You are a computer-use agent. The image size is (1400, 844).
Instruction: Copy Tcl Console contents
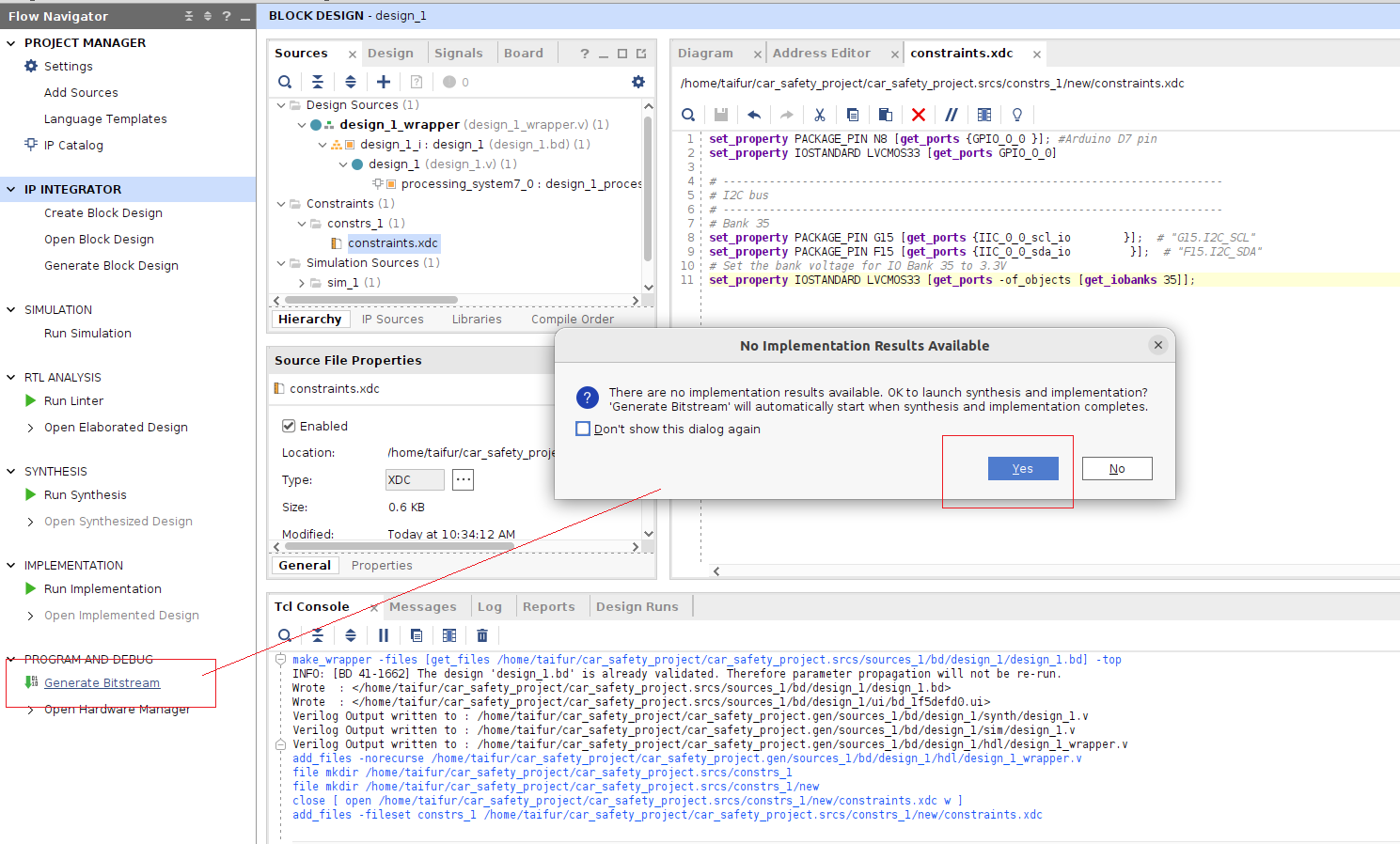[417, 635]
